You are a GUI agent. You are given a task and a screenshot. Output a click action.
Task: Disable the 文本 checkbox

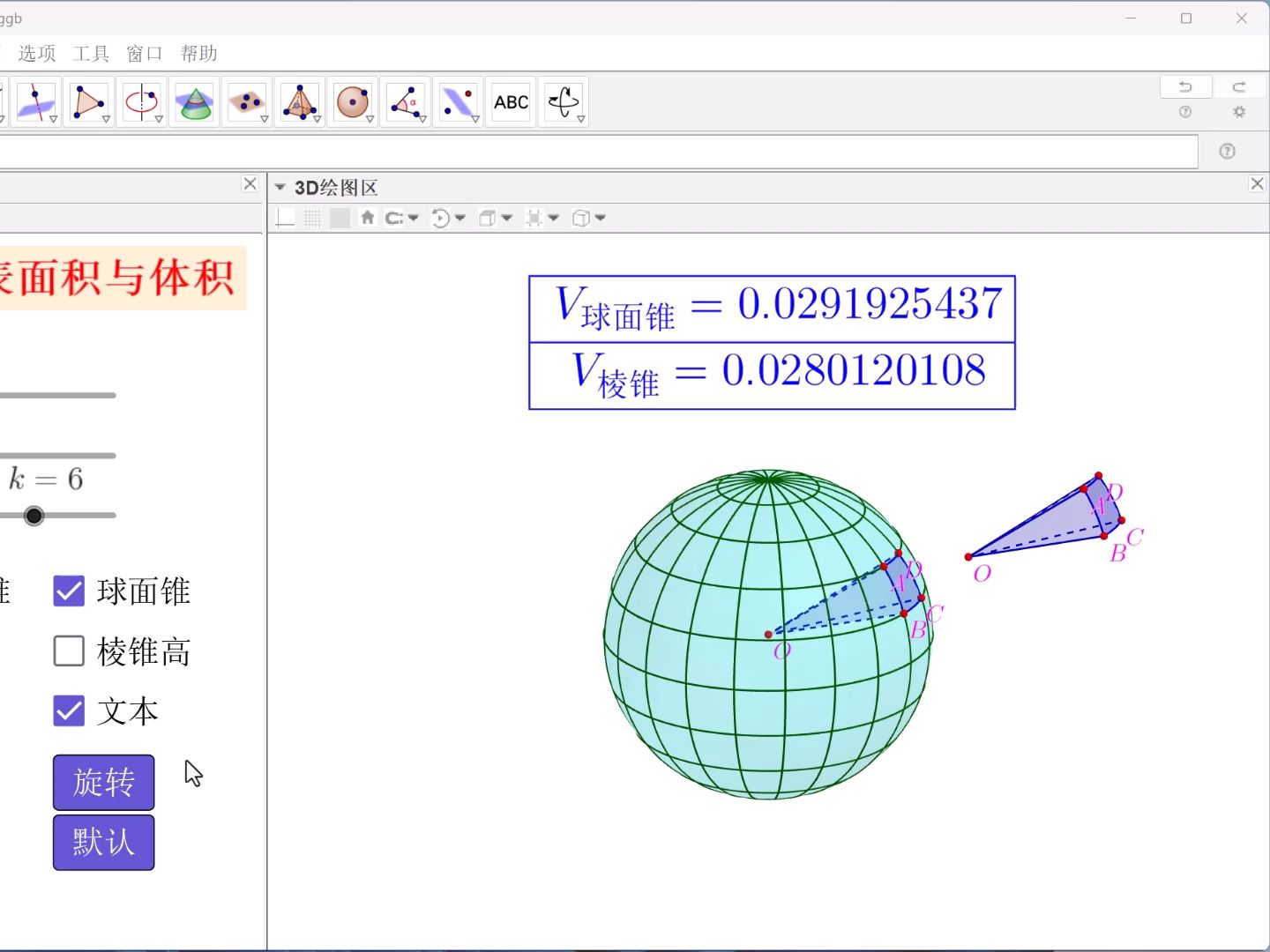pos(68,710)
